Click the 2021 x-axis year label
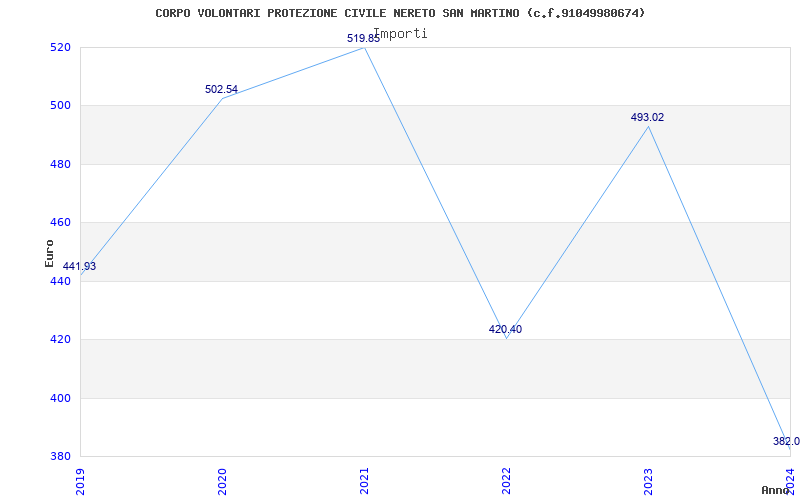800x500 pixels. coord(364,481)
